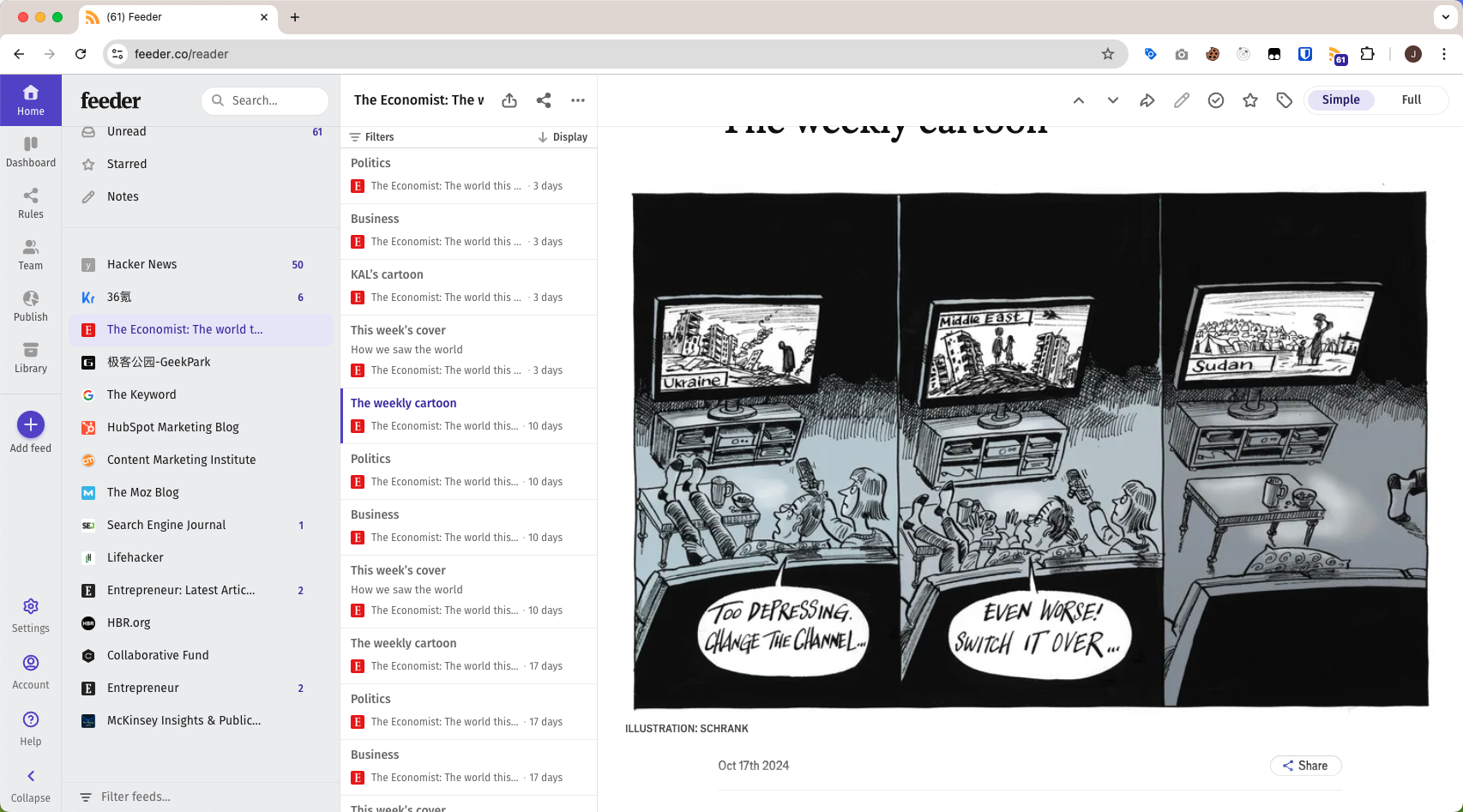Open the tab search dropdown arrow
This screenshot has width=1463, height=812.
[1445, 17]
